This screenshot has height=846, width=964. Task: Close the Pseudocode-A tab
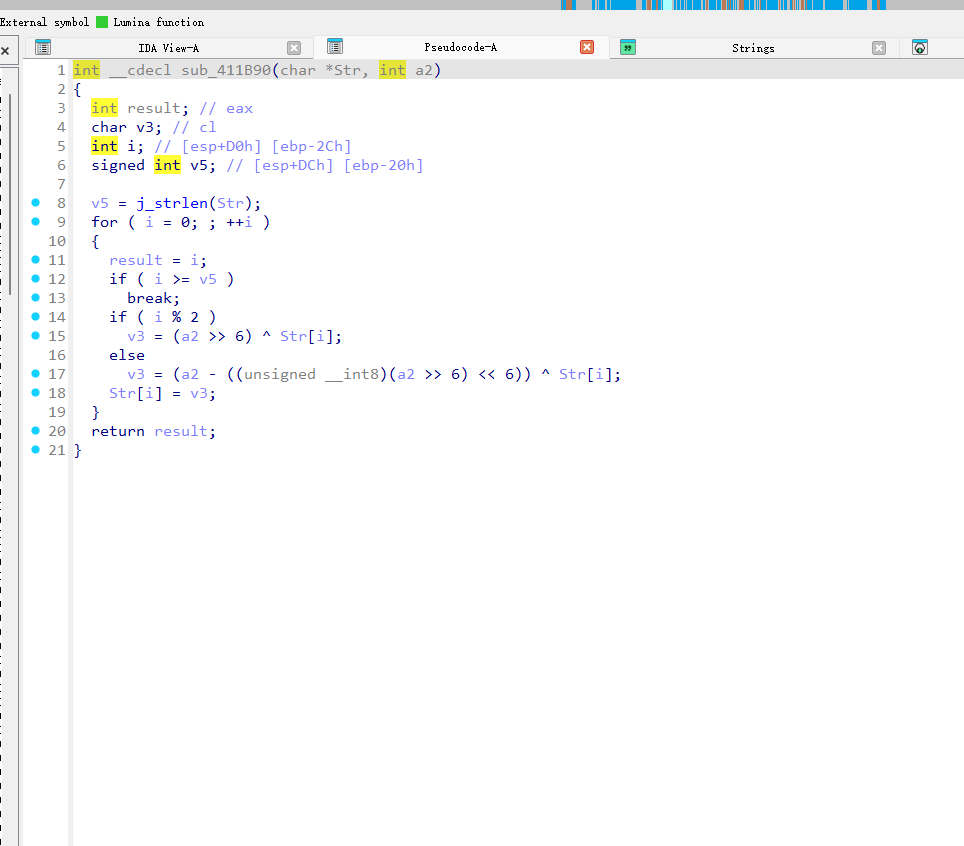587,47
